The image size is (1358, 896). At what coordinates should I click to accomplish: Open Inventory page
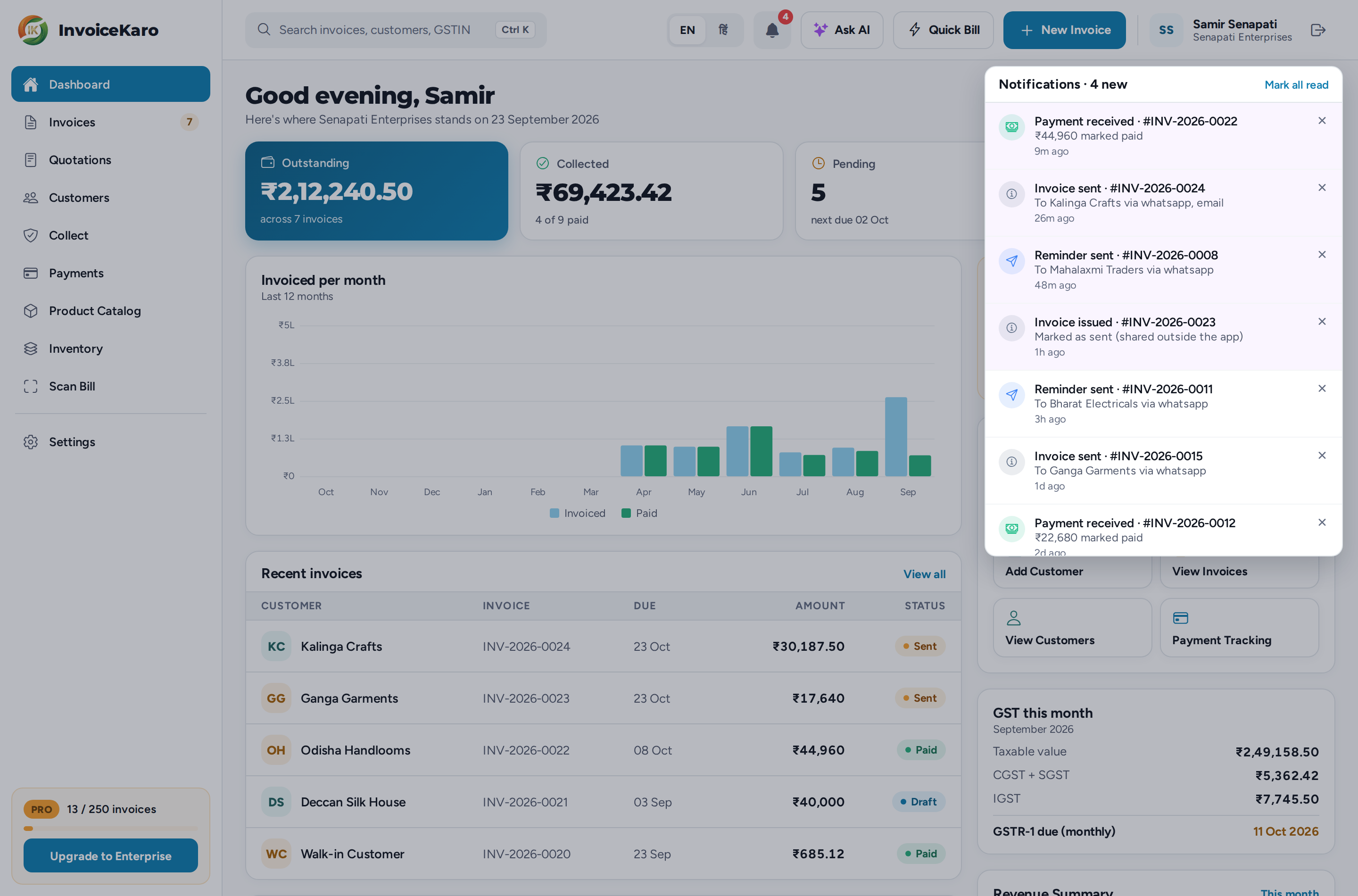111,348
